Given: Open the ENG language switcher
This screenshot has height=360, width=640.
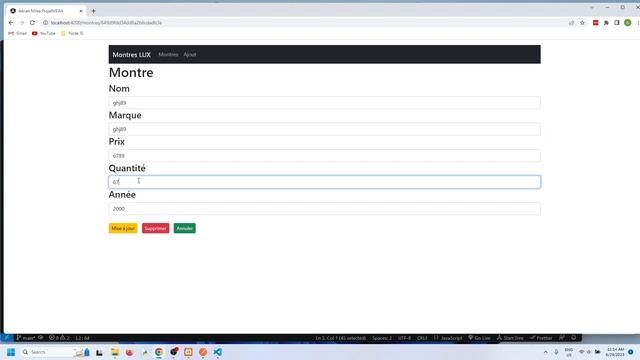Looking at the screenshot, I should tap(569, 352).
